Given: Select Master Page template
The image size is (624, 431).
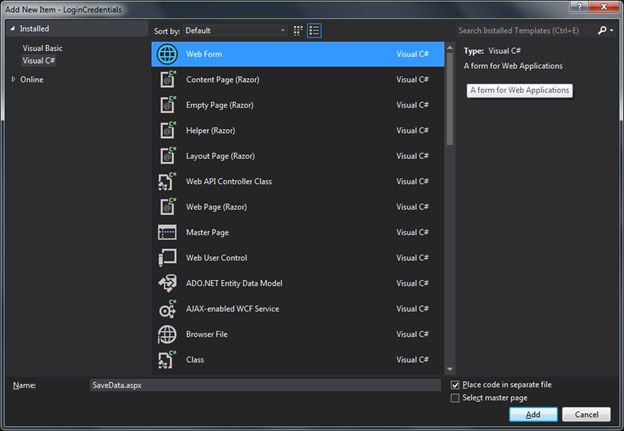Looking at the screenshot, I should 298,232.
